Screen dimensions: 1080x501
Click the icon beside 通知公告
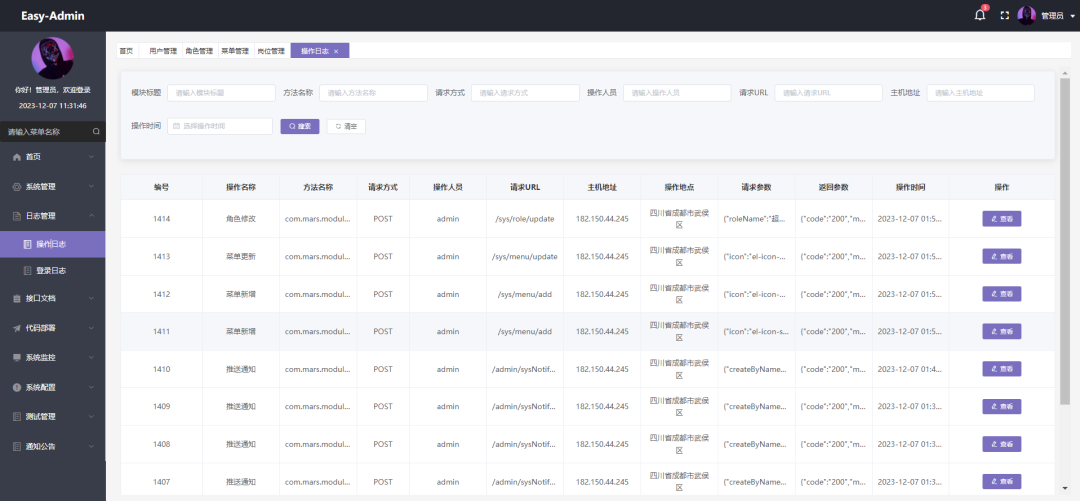[17, 447]
